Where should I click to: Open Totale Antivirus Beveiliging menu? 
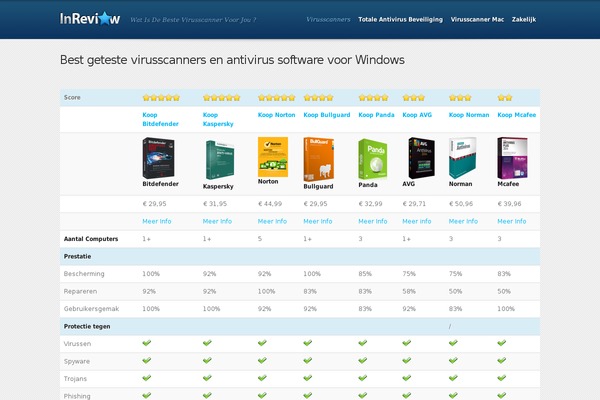pos(400,20)
